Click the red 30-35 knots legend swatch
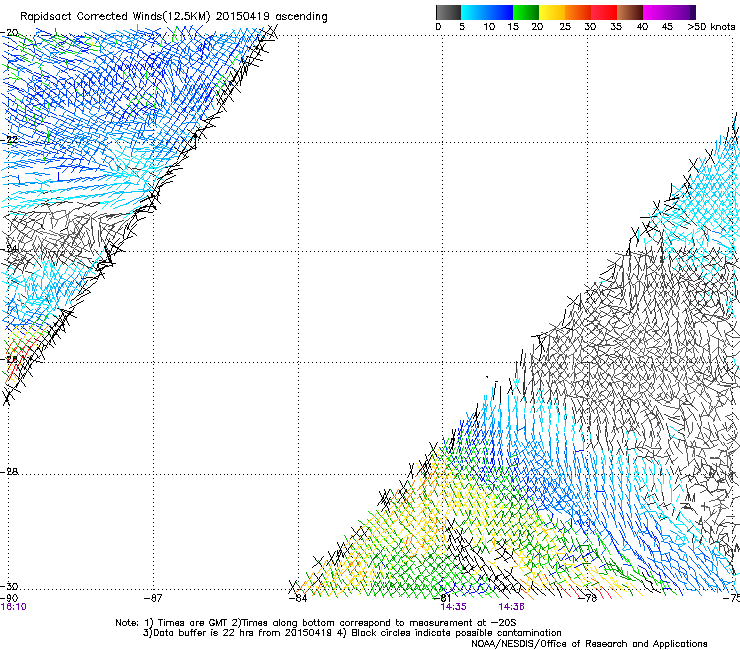Image resolution: width=740 pixels, height=650 pixels. pyautogui.click(x=604, y=12)
